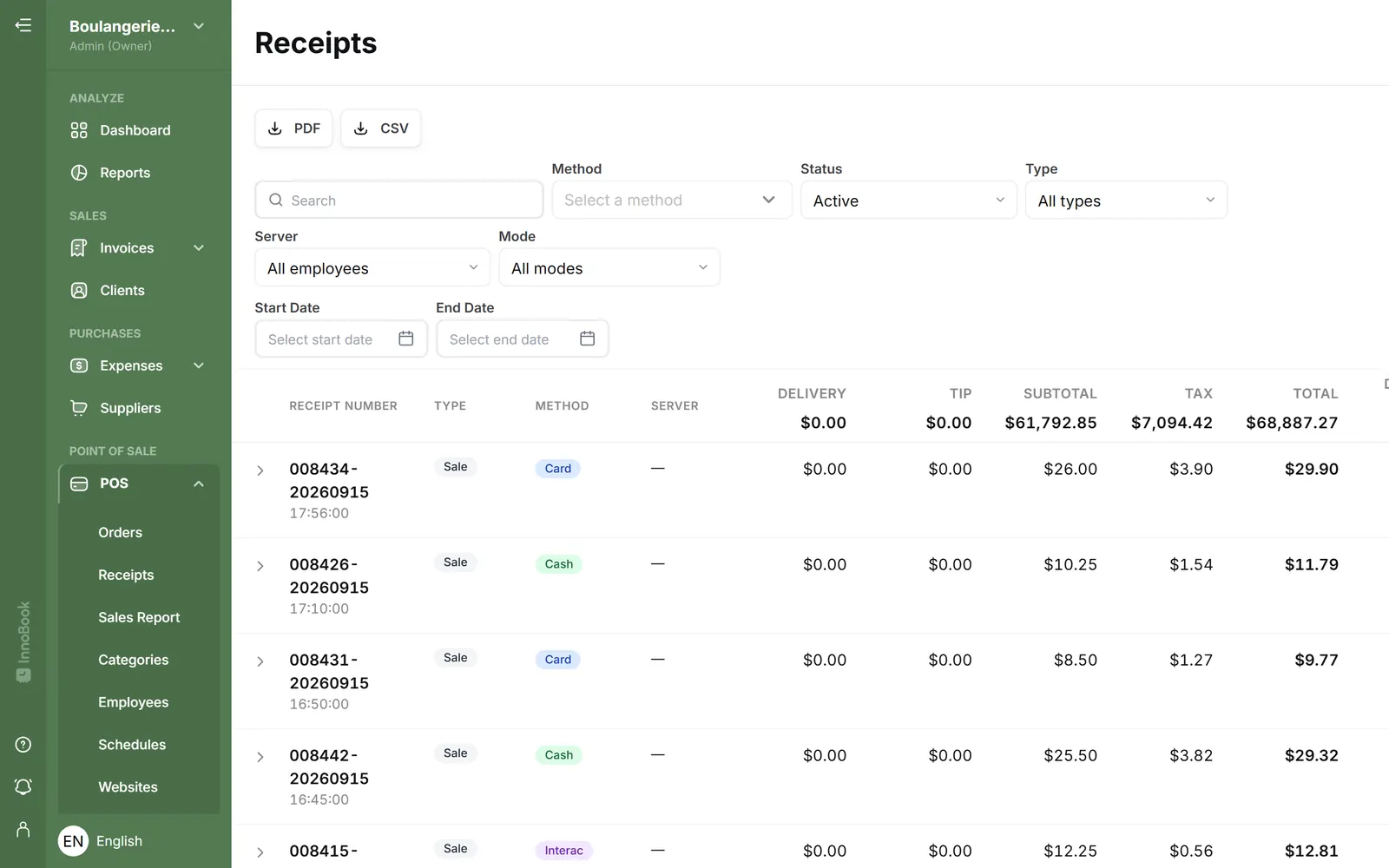Open Employees under POS
The height and width of the screenshot is (868, 1389).
pyautogui.click(x=133, y=703)
